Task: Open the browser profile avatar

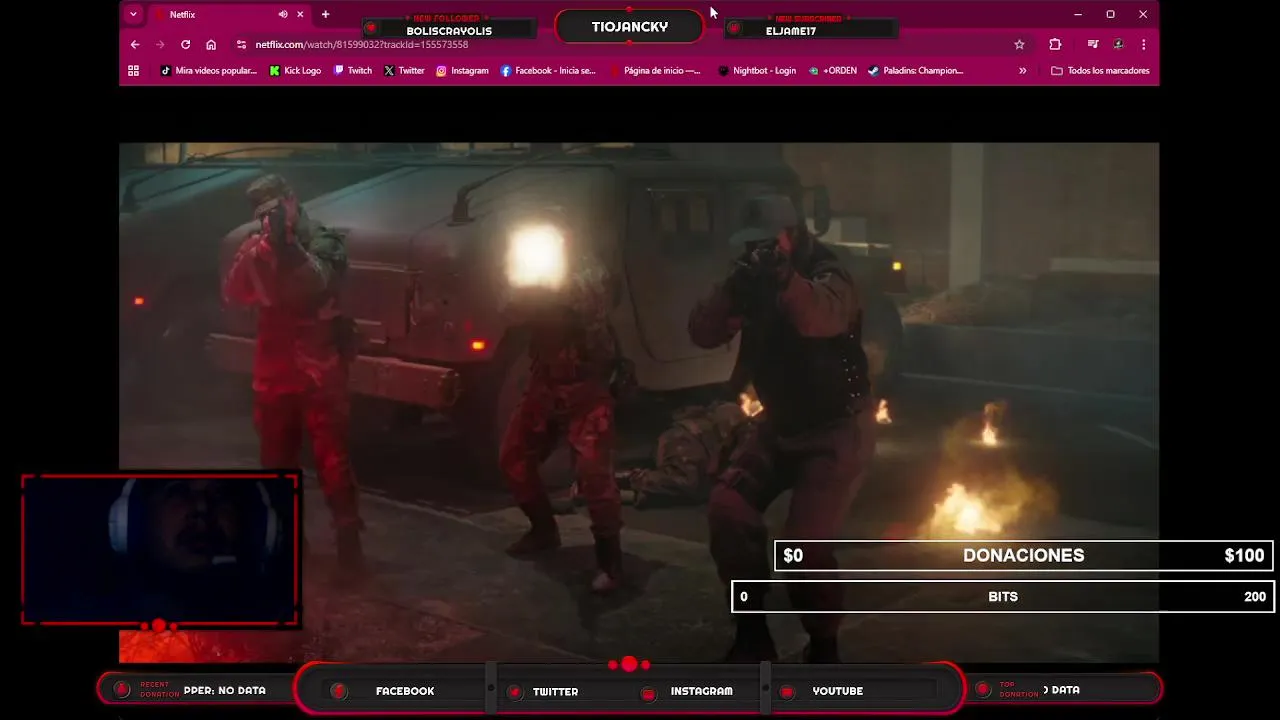Action: (x=1118, y=44)
